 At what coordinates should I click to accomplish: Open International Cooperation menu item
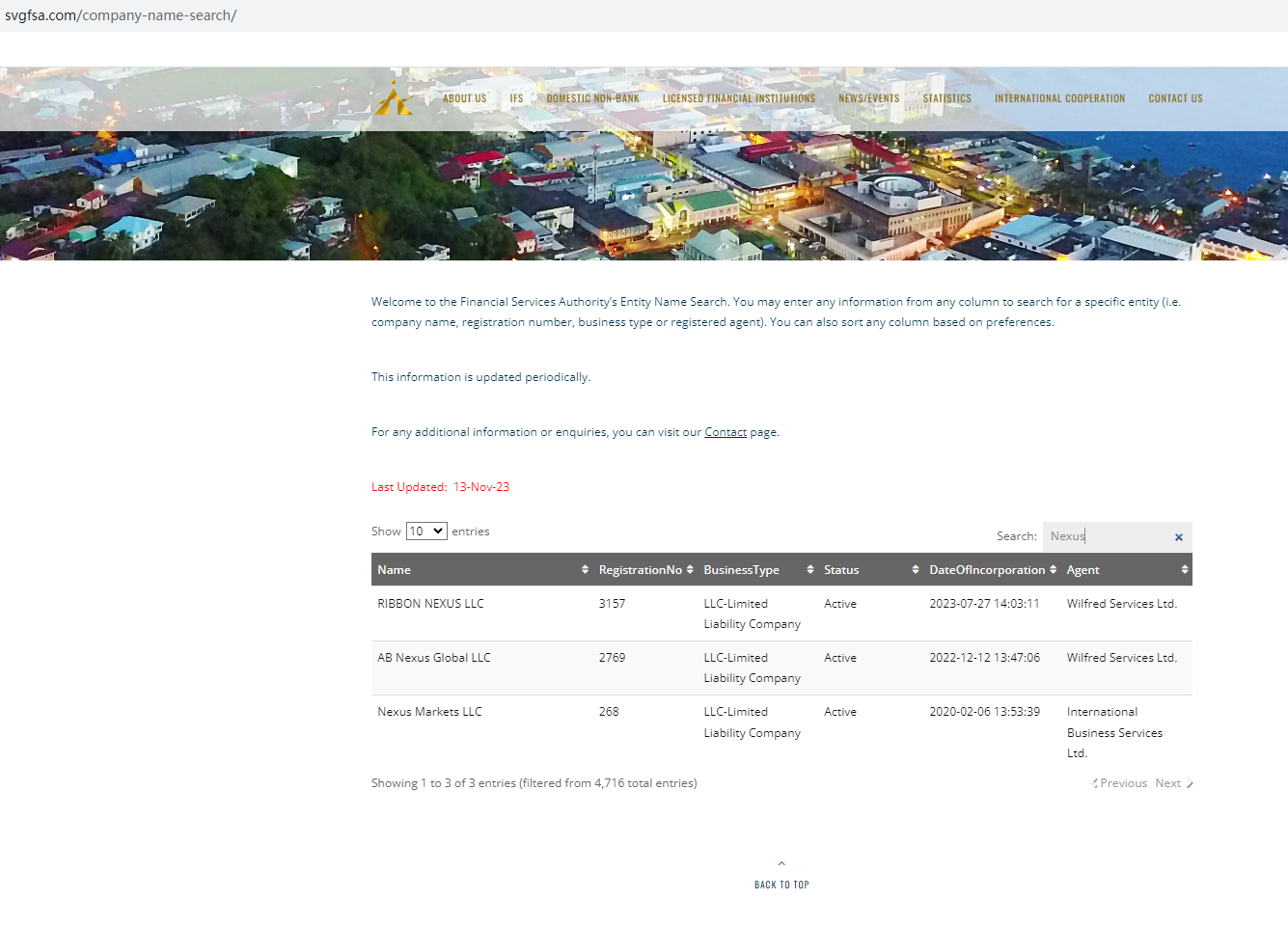(1059, 98)
